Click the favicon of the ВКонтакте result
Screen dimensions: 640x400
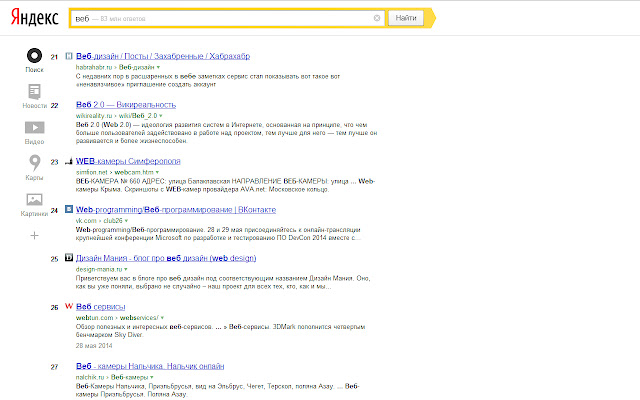pos(68,211)
